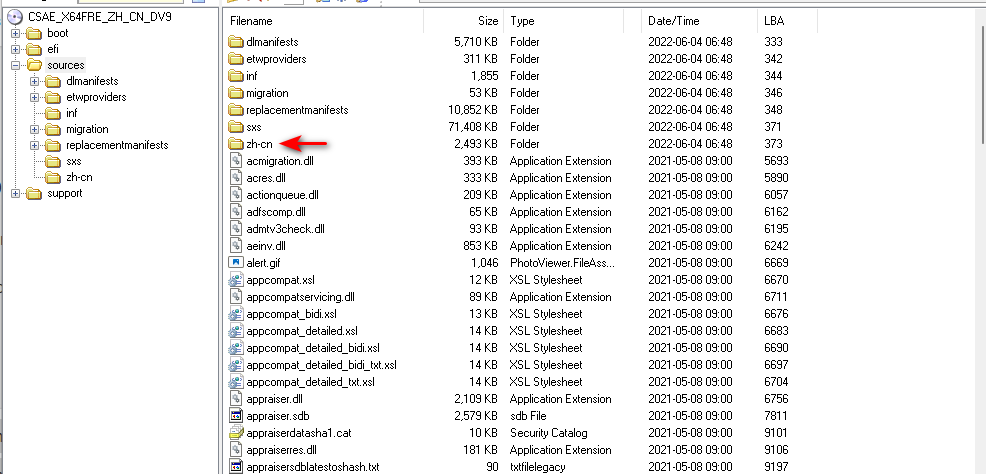Select etwproviders label in the tree

pos(96,97)
